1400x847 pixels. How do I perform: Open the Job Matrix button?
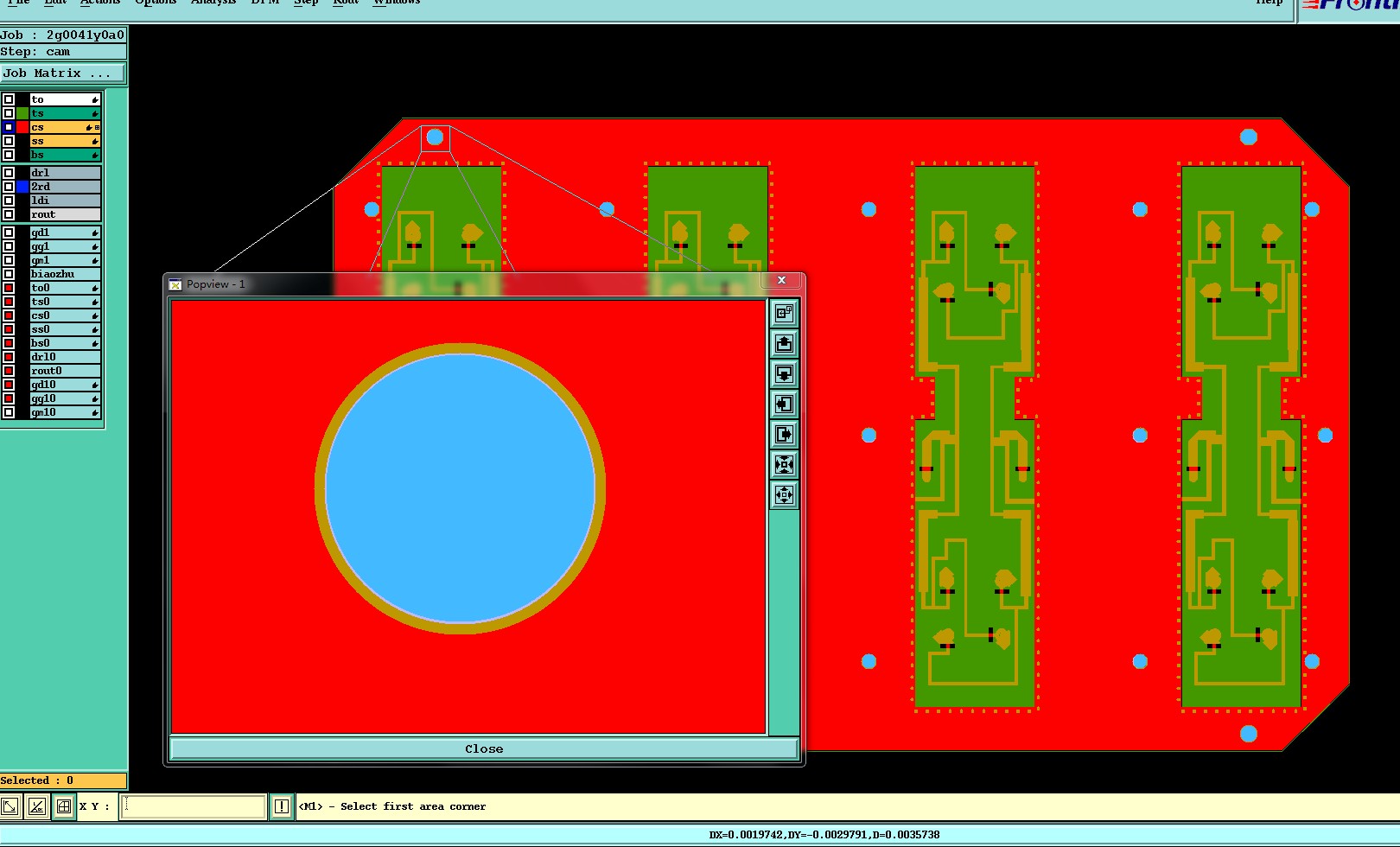click(63, 73)
